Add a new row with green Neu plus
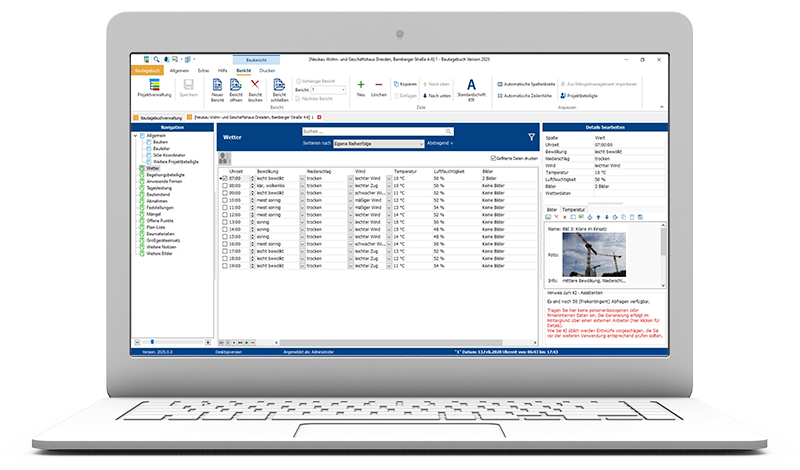The image size is (800, 470). point(360,88)
